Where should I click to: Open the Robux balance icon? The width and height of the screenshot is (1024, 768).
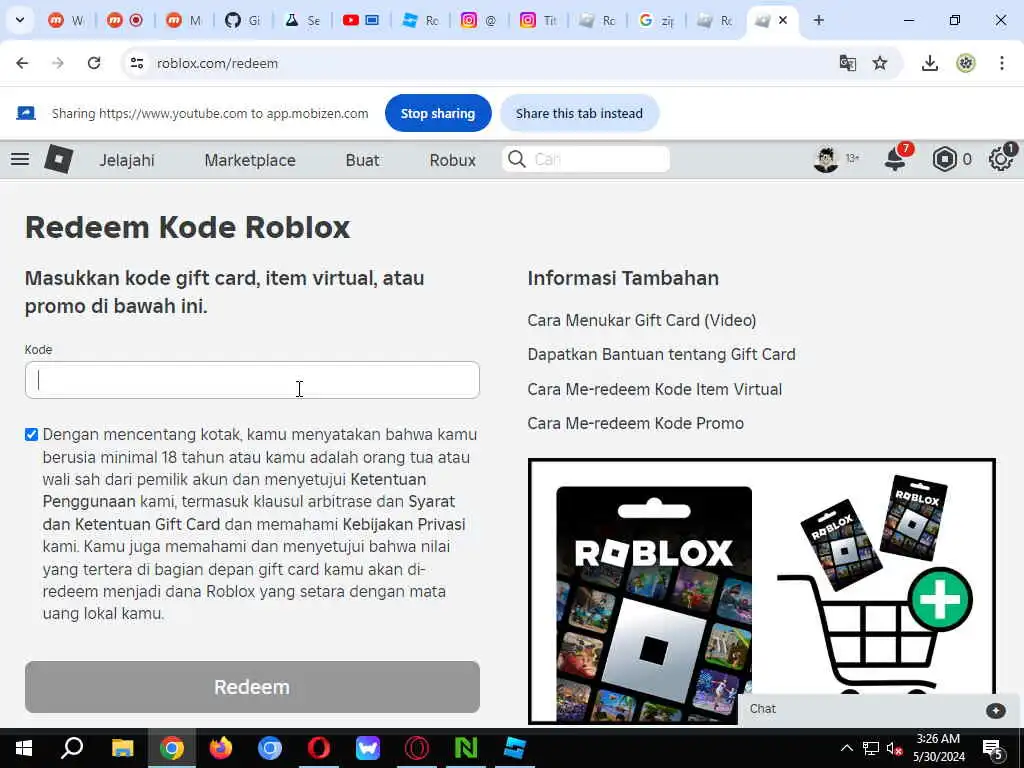[x=944, y=159]
